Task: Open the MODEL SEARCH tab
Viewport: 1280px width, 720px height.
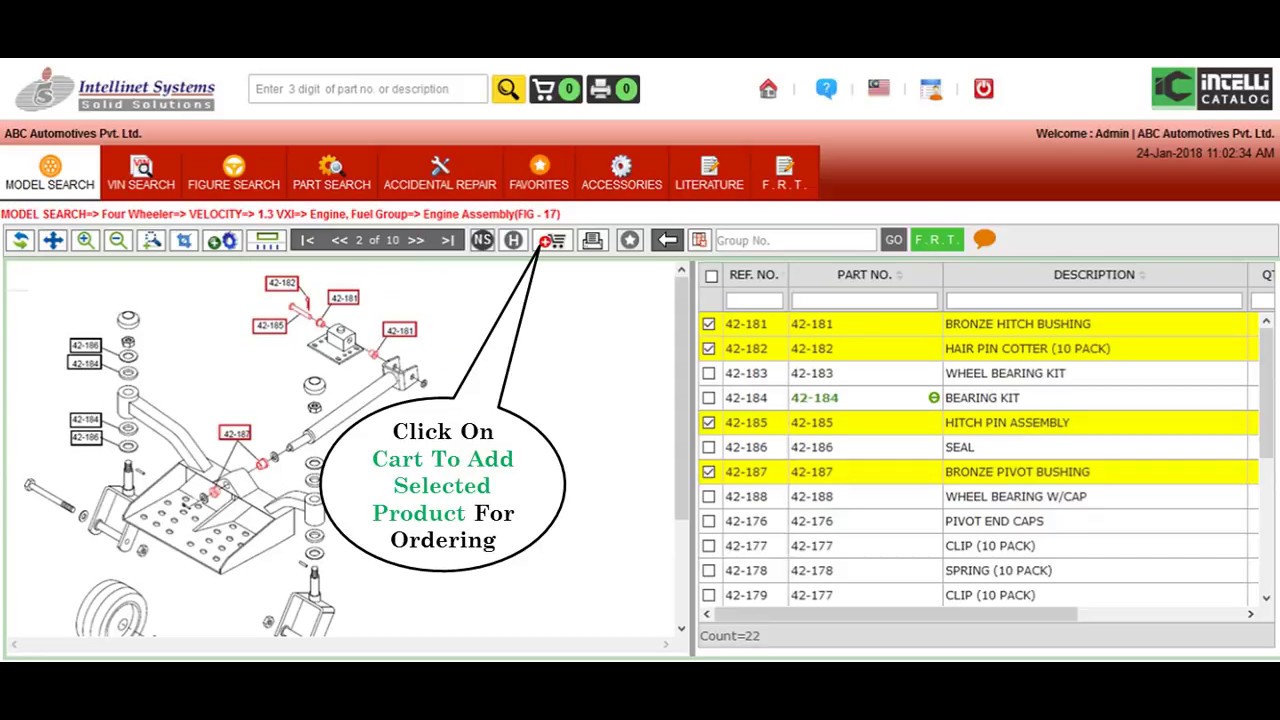Action: (x=50, y=173)
